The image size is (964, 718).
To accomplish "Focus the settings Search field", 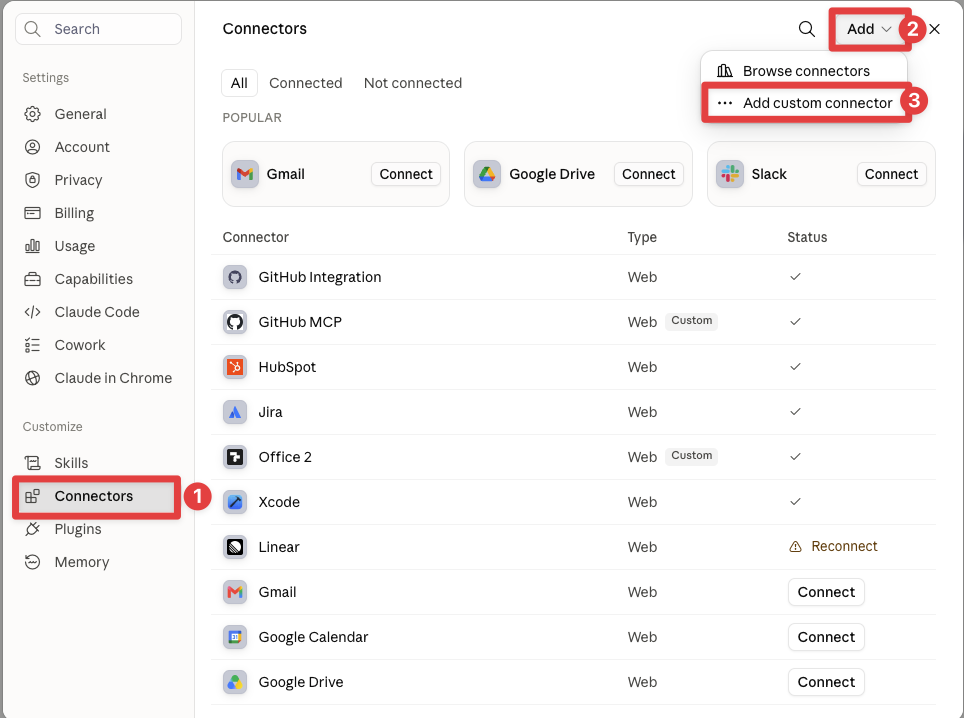I will point(98,29).
